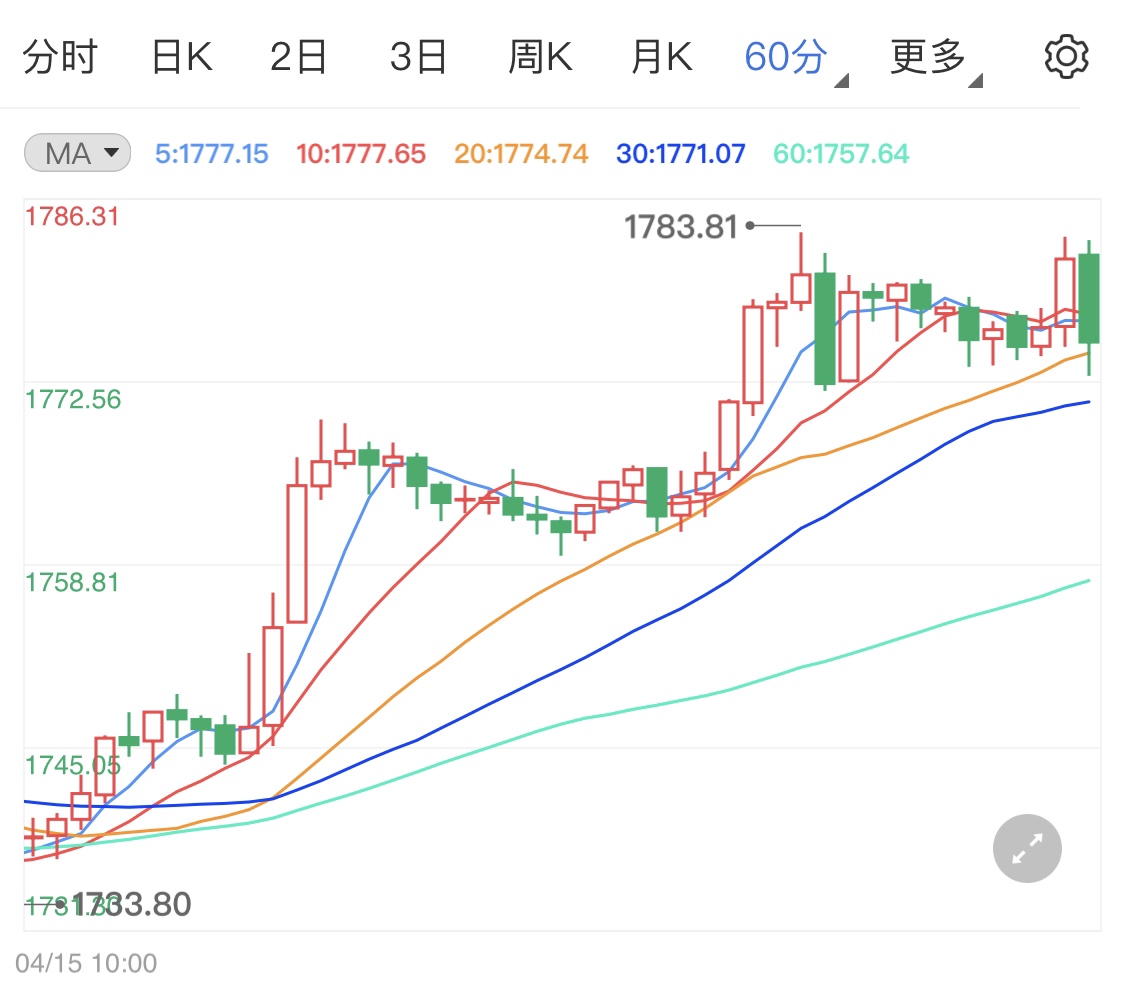The height and width of the screenshot is (984, 1125).
Task: Open the chart settings gear icon
Action: 1066,57
